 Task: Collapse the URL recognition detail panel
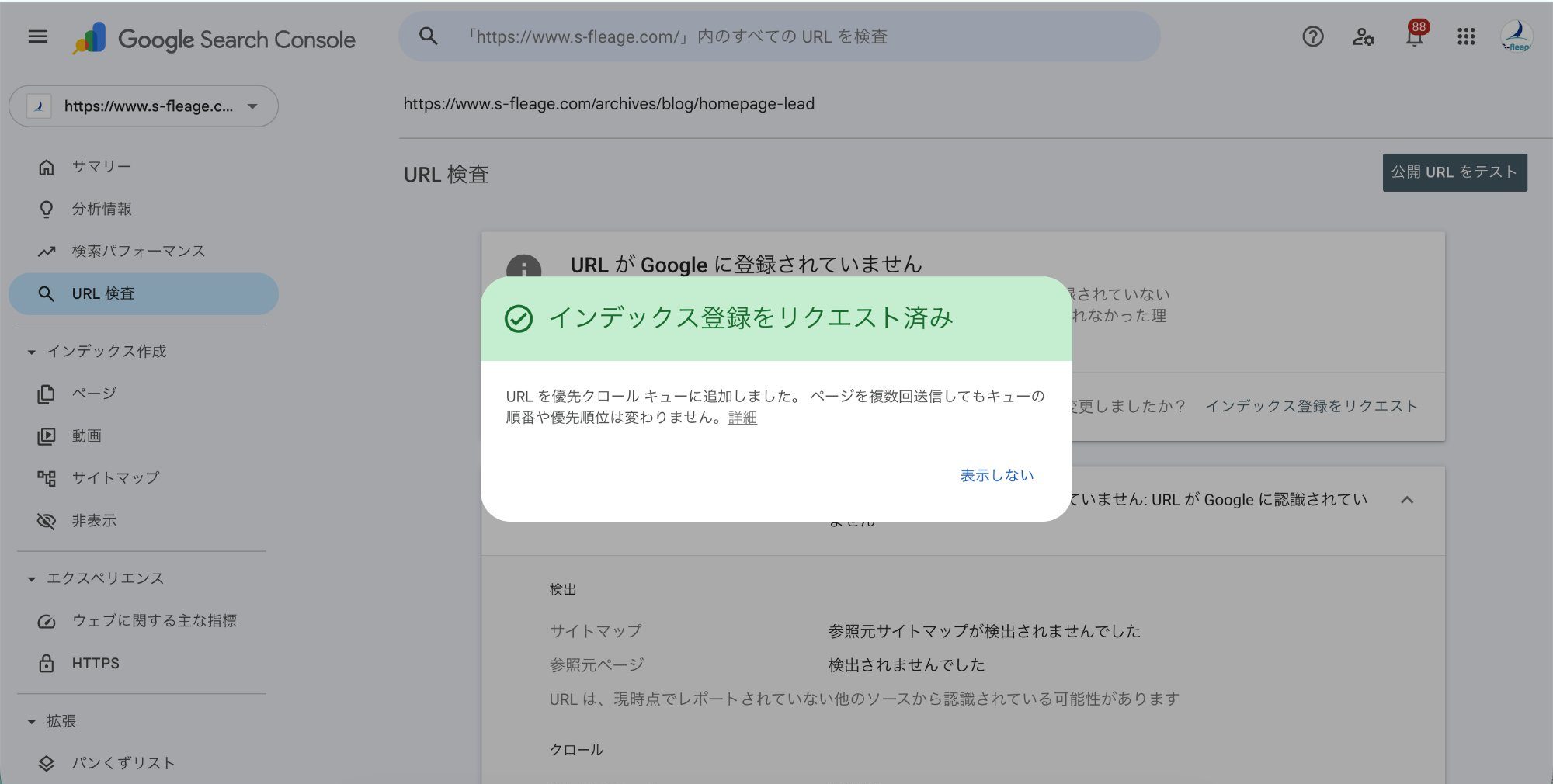1409,500
